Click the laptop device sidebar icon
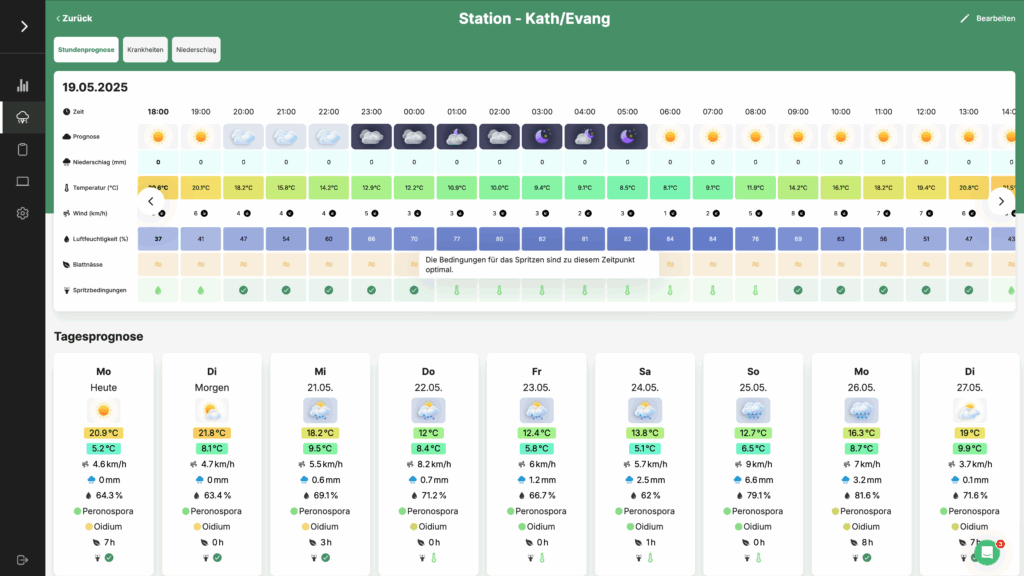The image size is (1024, 576). (x=23, y=181)
